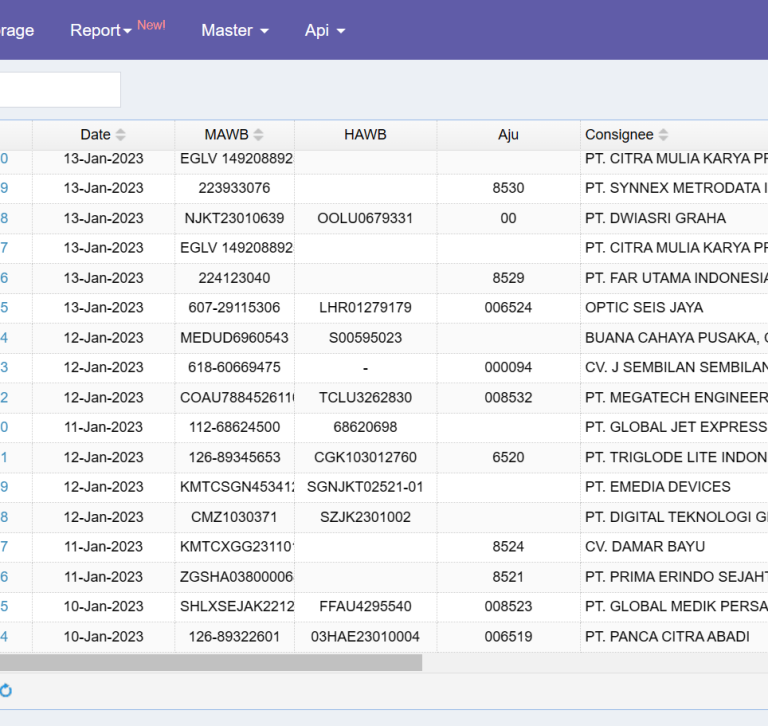Select HAWB cell S00595023
768x726 pixels.
pyautogui.click(x=365, y=338)
